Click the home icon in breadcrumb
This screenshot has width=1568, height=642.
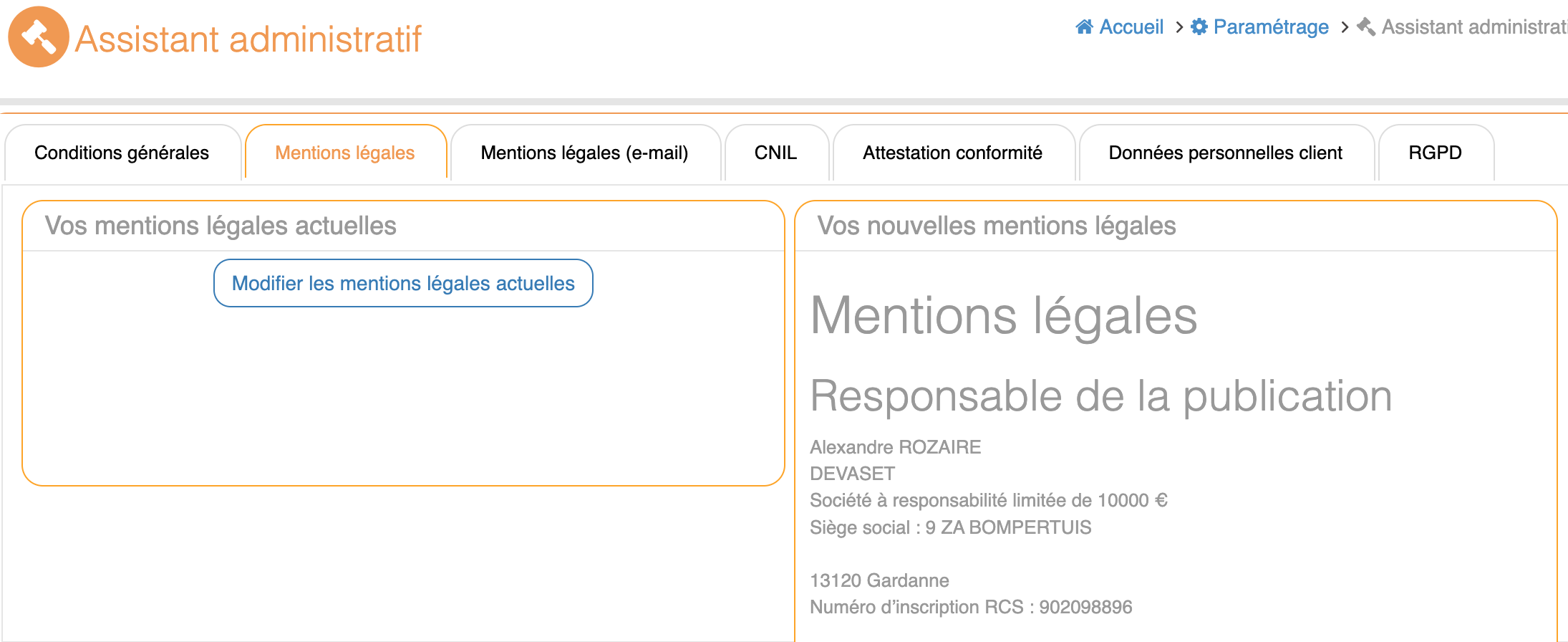tap(1084, 27)
